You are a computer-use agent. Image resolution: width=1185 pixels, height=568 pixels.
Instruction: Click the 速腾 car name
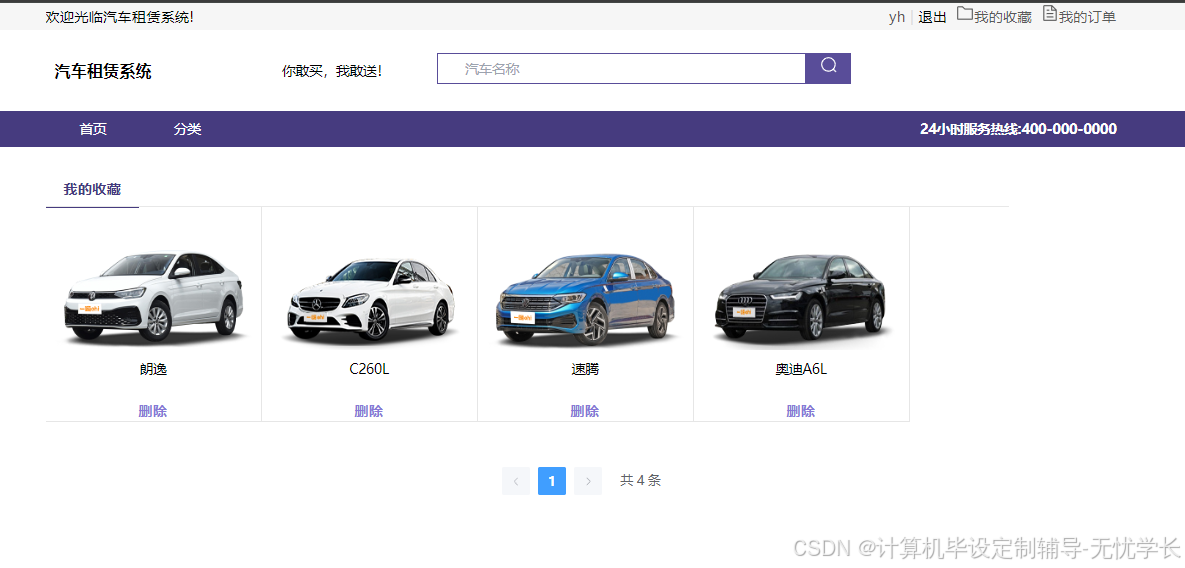[586, 369]
